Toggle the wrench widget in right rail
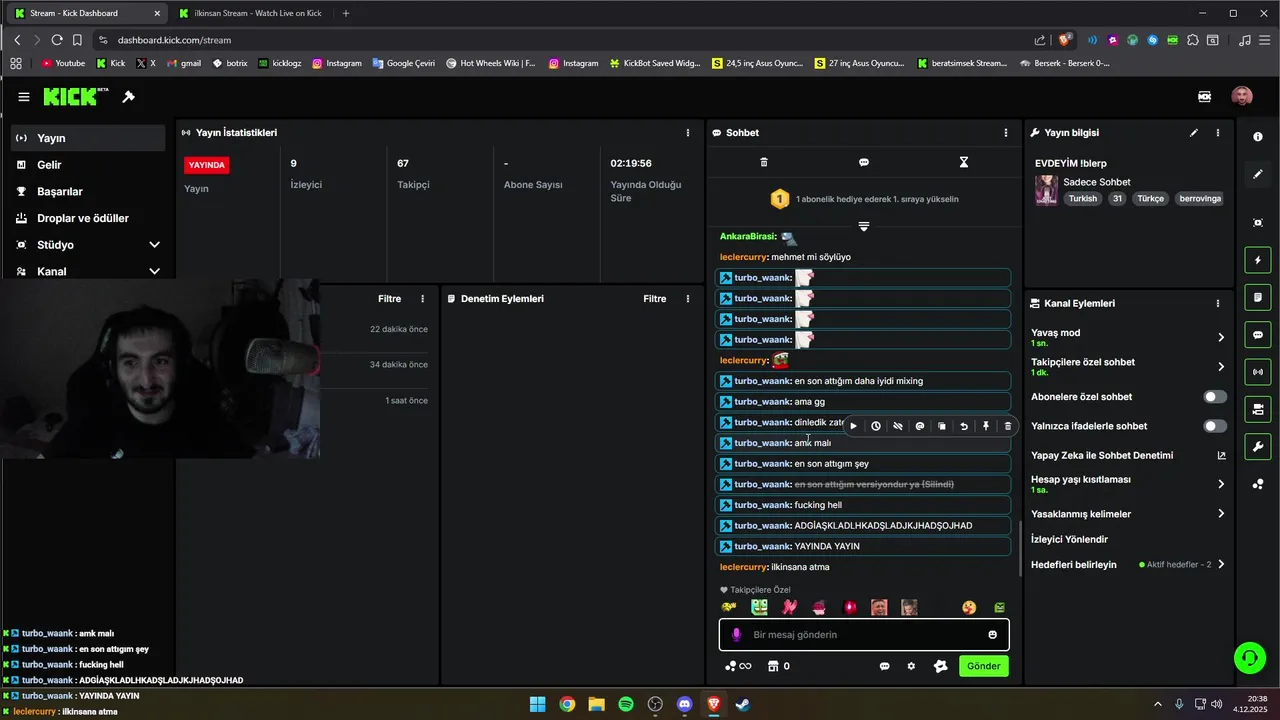Screen dimensions: 1280x720 [1258, 446]
